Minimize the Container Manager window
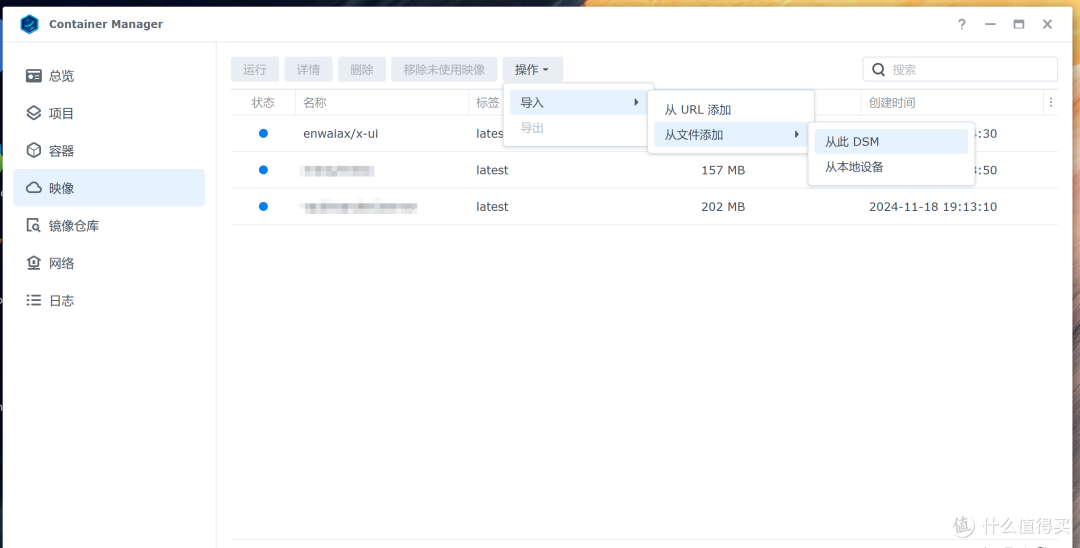1080x548 pixels. [990, 24]
